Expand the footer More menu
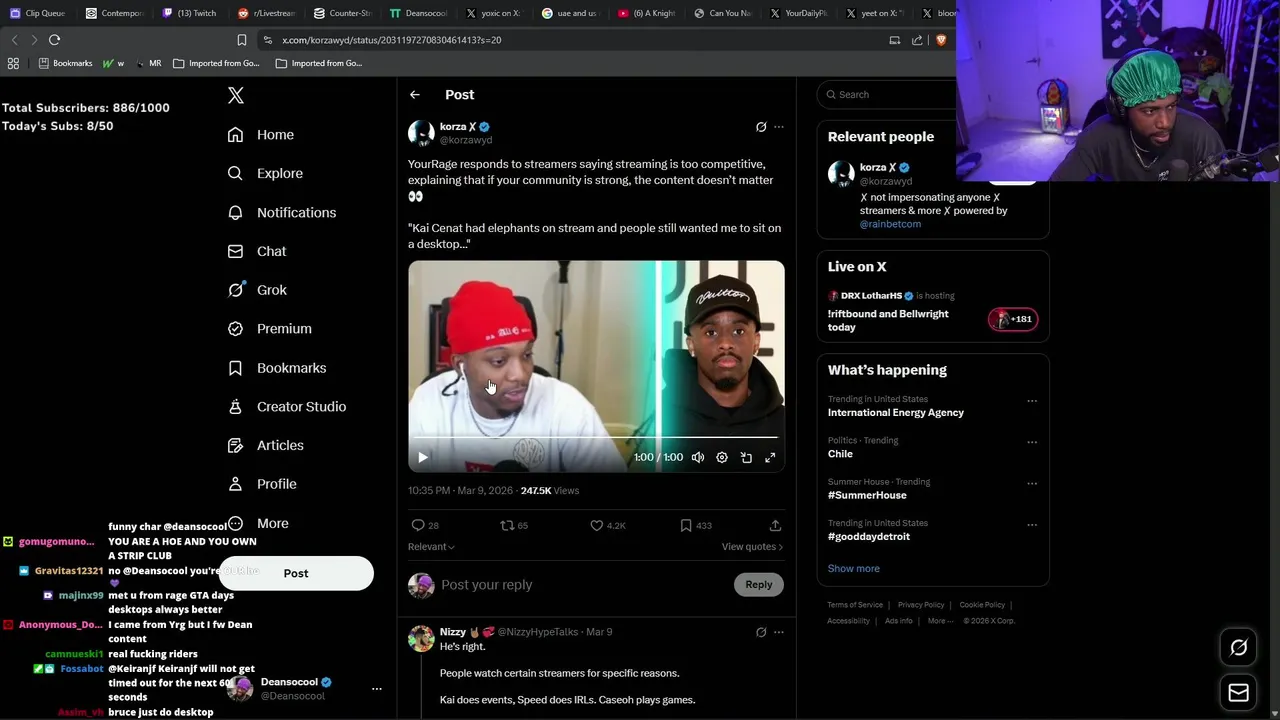Image resolution: width=1280 pixels, height=720 pixels. click(939, 621)
